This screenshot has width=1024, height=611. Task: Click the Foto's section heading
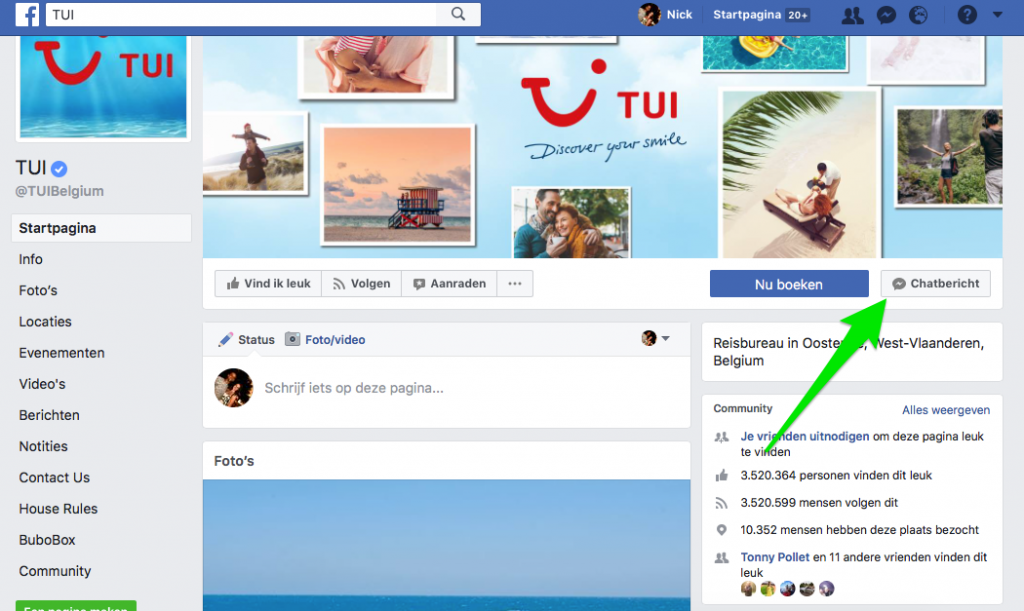coord(234,461)
